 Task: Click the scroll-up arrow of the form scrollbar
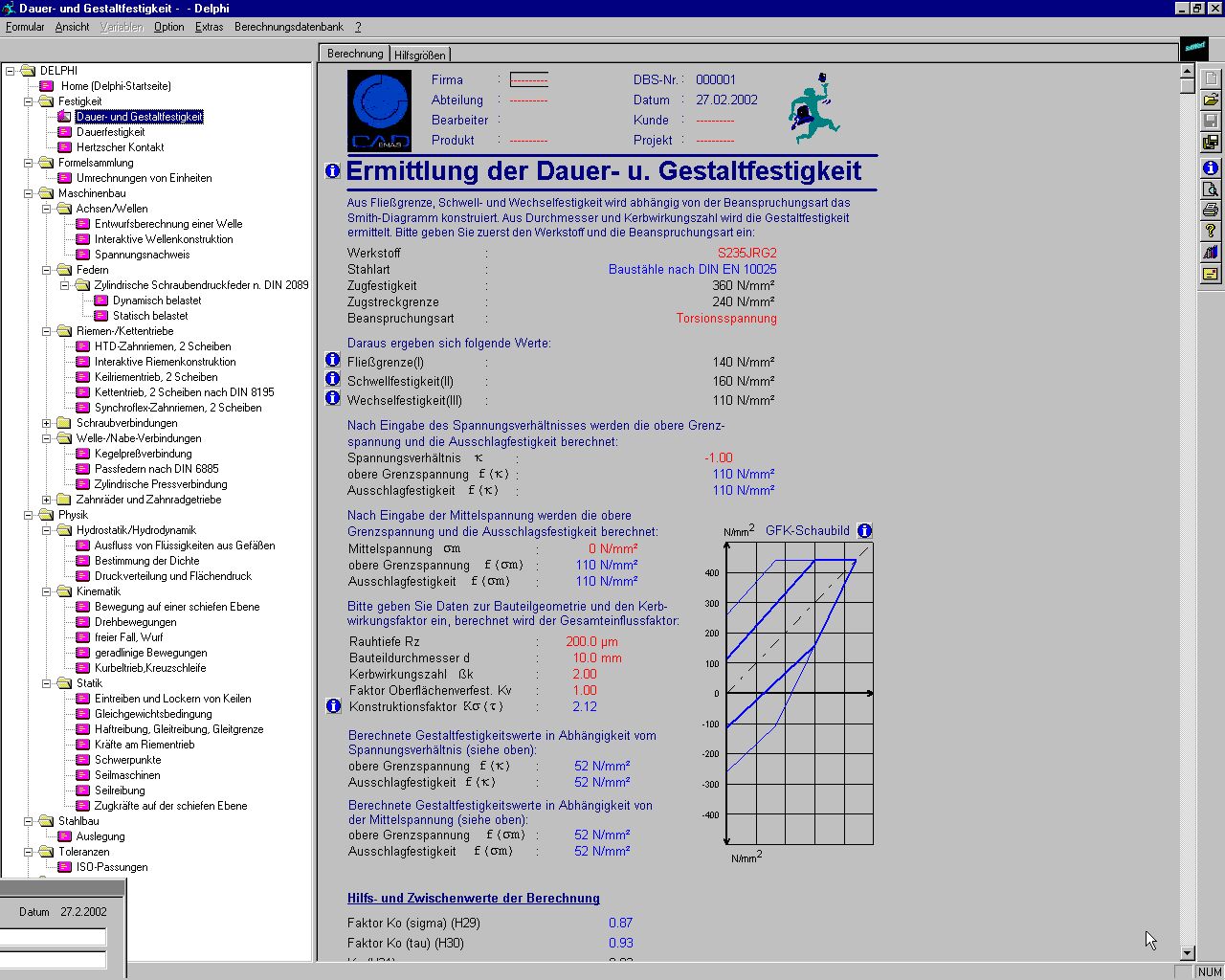click(x=1188, y=72)
